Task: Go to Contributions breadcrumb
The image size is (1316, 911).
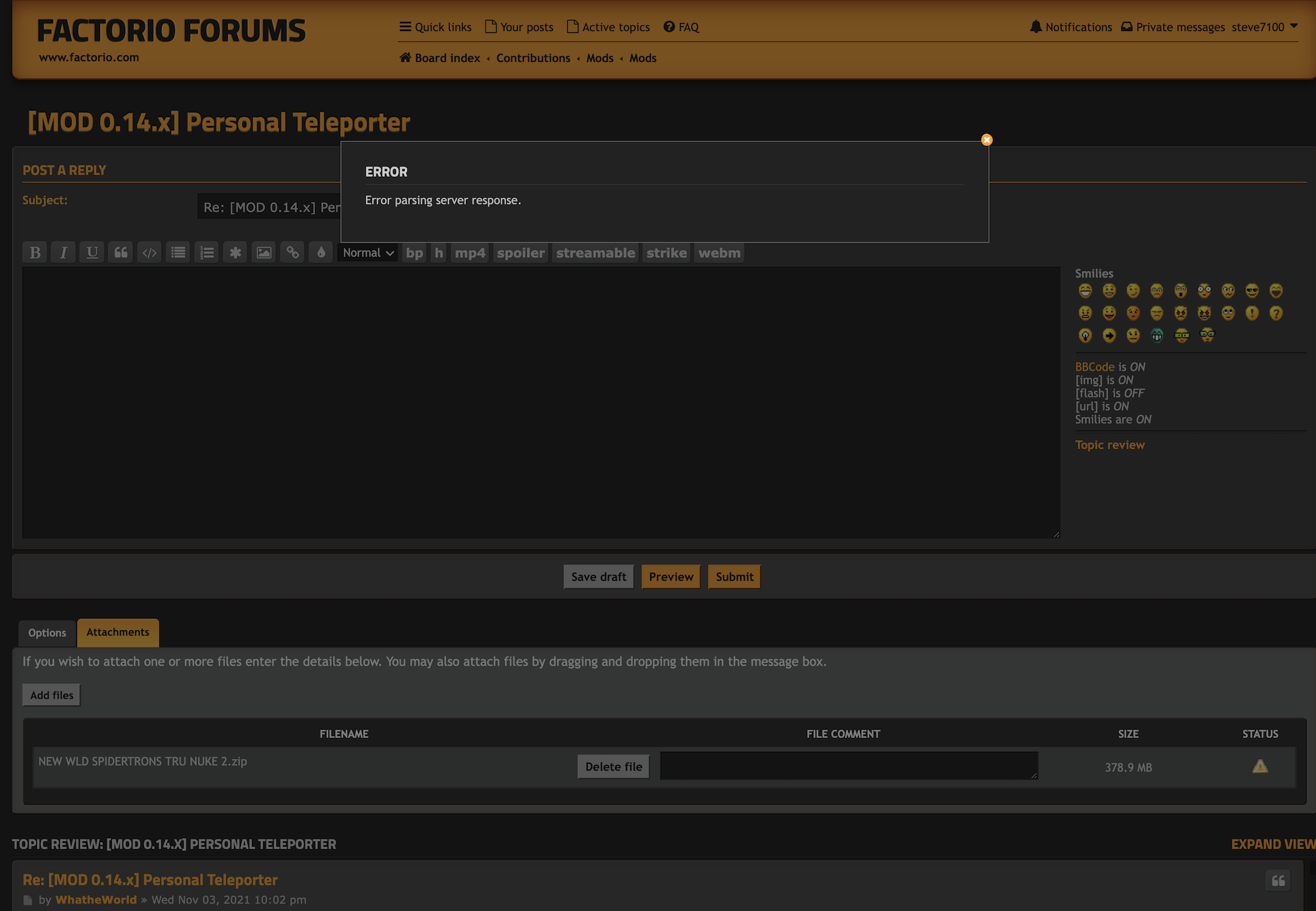Action: pos(533,58)
